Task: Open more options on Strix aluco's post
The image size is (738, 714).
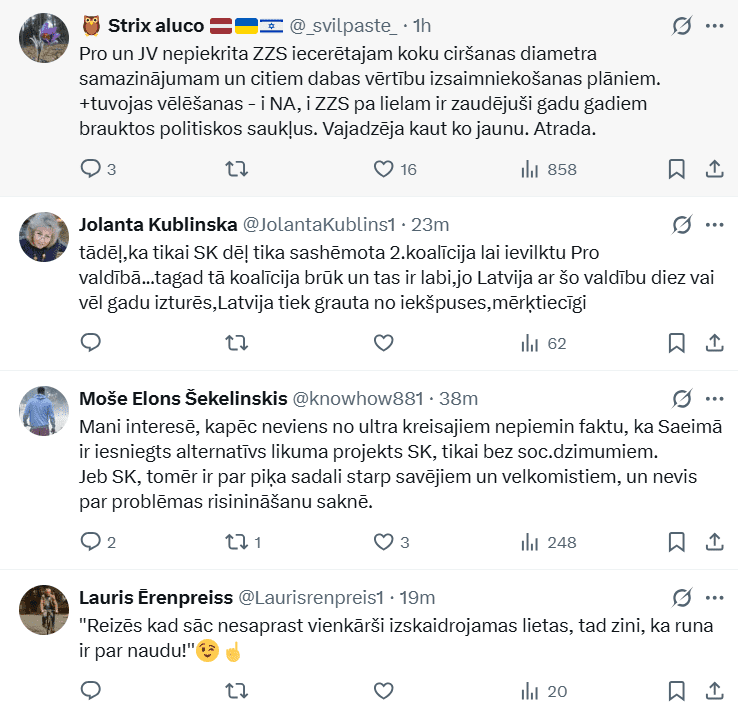Action: pyautogui.click(x=715, y=25)
